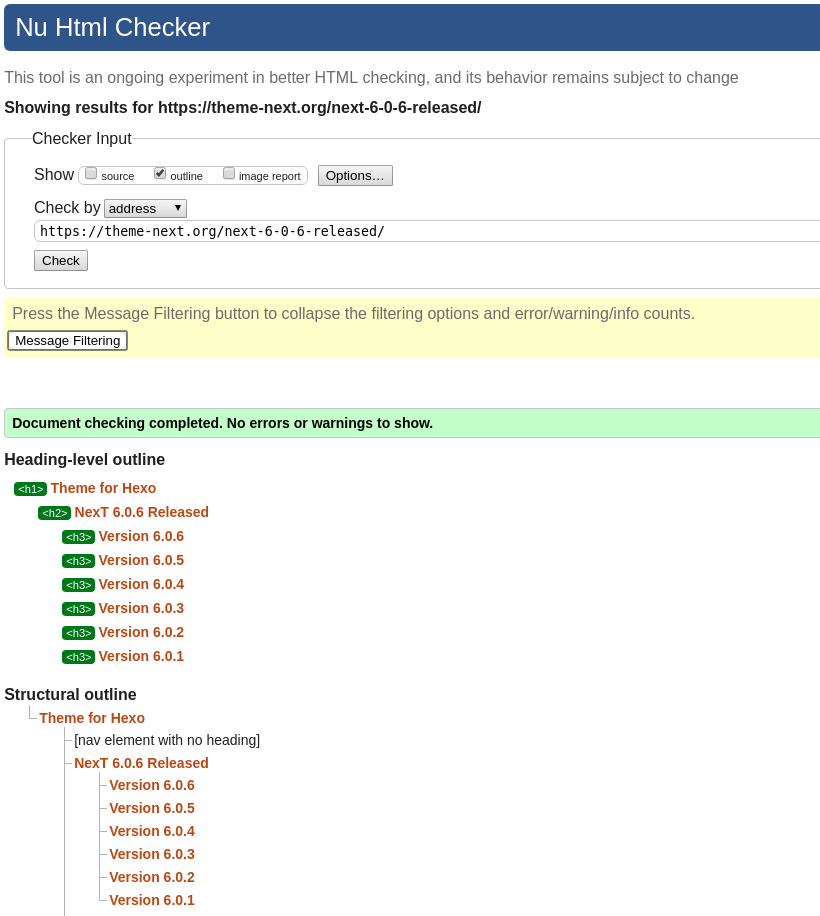Click the Message Filtering button
This screenshot has width=820, height=916.
pyautogui.click(x=68, y=341)
